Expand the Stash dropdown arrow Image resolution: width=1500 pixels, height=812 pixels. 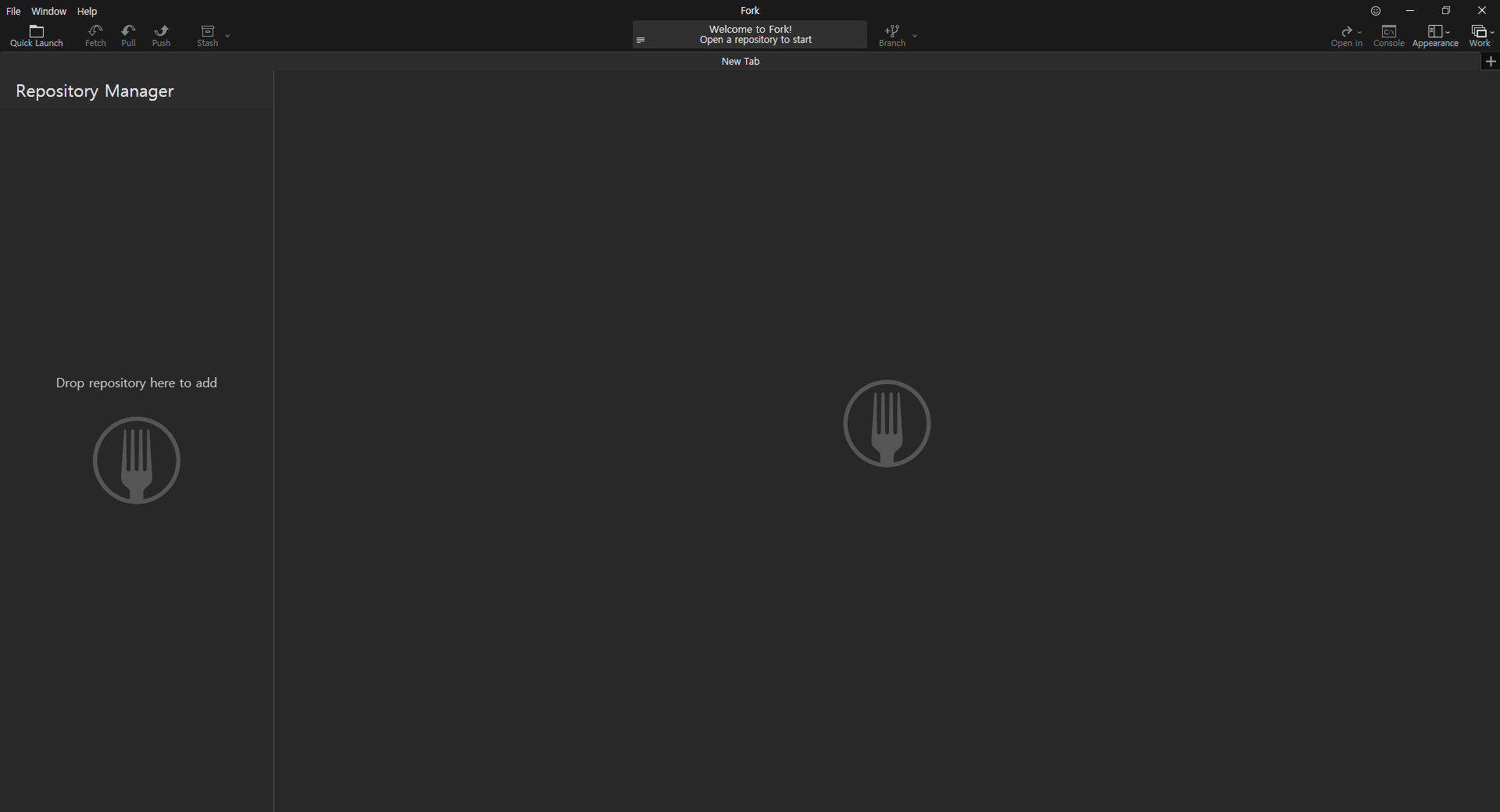[227, 36]
